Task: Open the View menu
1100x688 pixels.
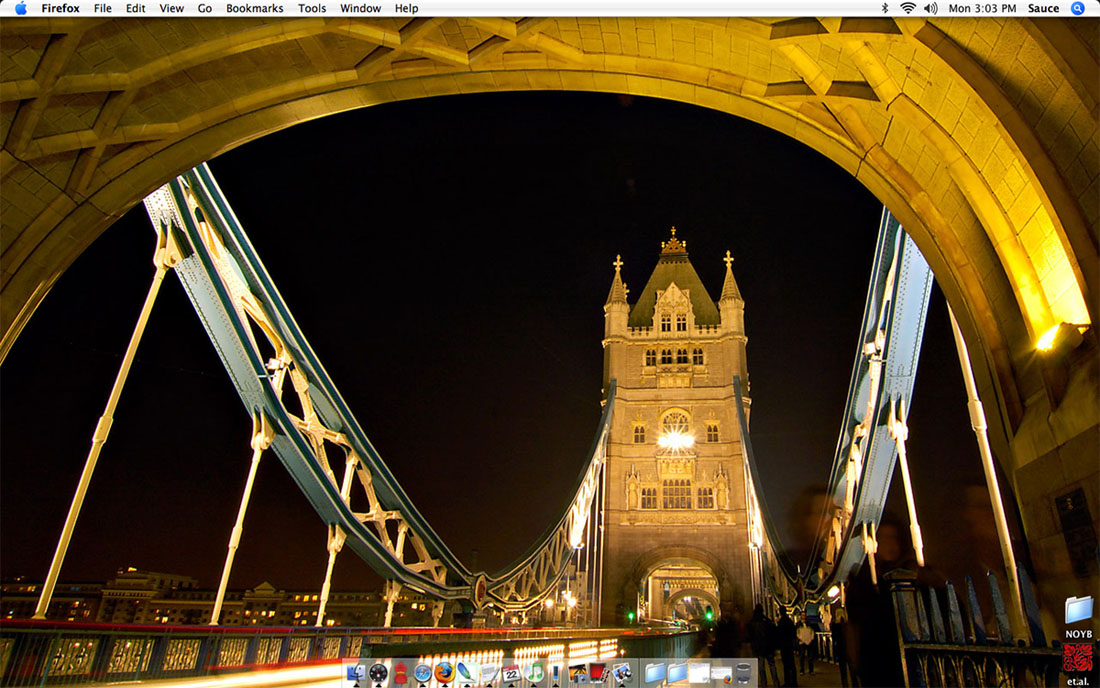Action: click(171, 8)
